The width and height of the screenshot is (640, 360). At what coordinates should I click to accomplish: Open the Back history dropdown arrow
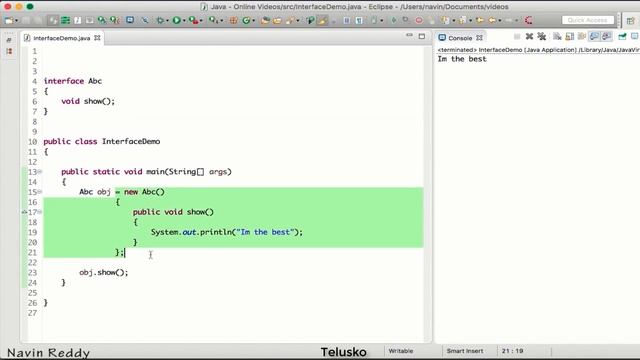[500, 20]
